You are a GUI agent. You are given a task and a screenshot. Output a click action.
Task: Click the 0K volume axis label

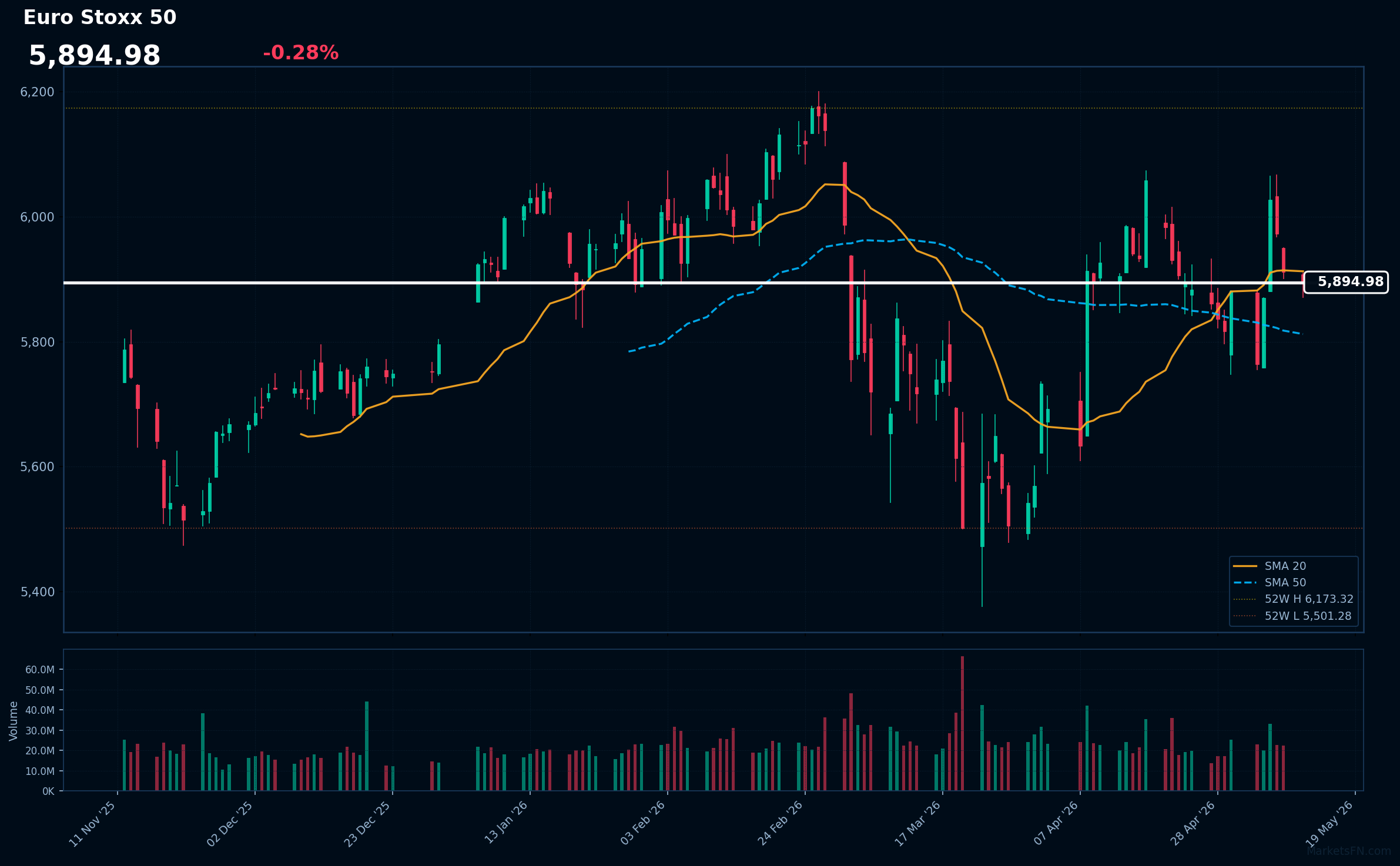(x=48, y=791)
